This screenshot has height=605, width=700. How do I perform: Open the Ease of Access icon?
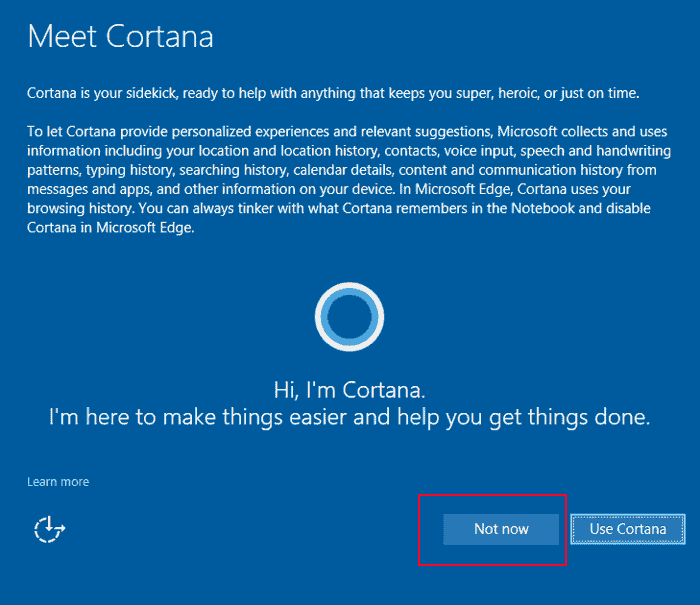pyautogui.click(x=50, y=530)
